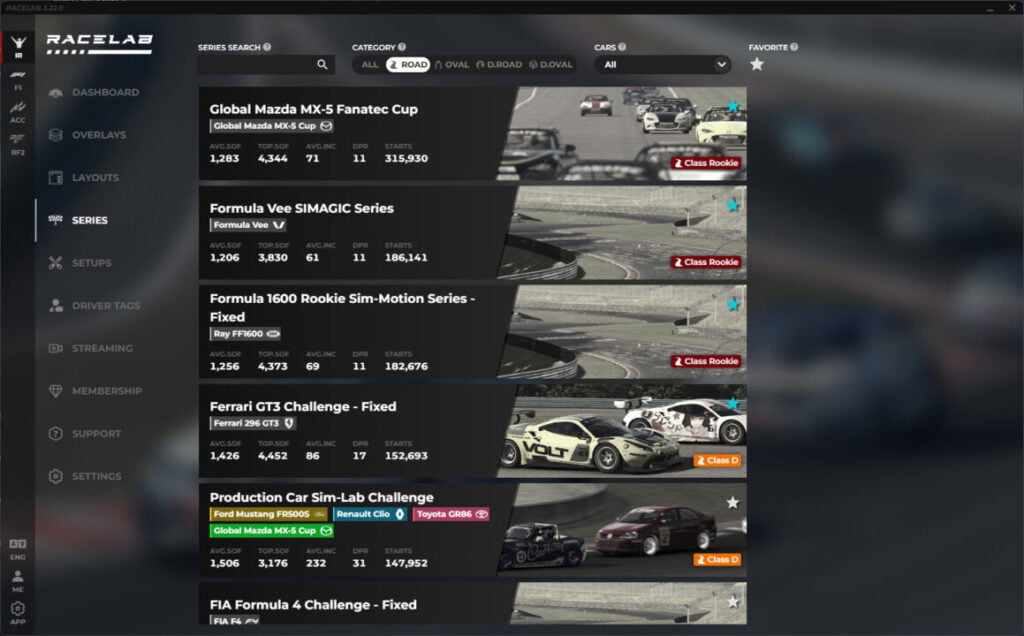Screen dimensions: 1024x636
Task: Click the Ford Mustang FR500S yellow tag
Action: click(268, 514)
